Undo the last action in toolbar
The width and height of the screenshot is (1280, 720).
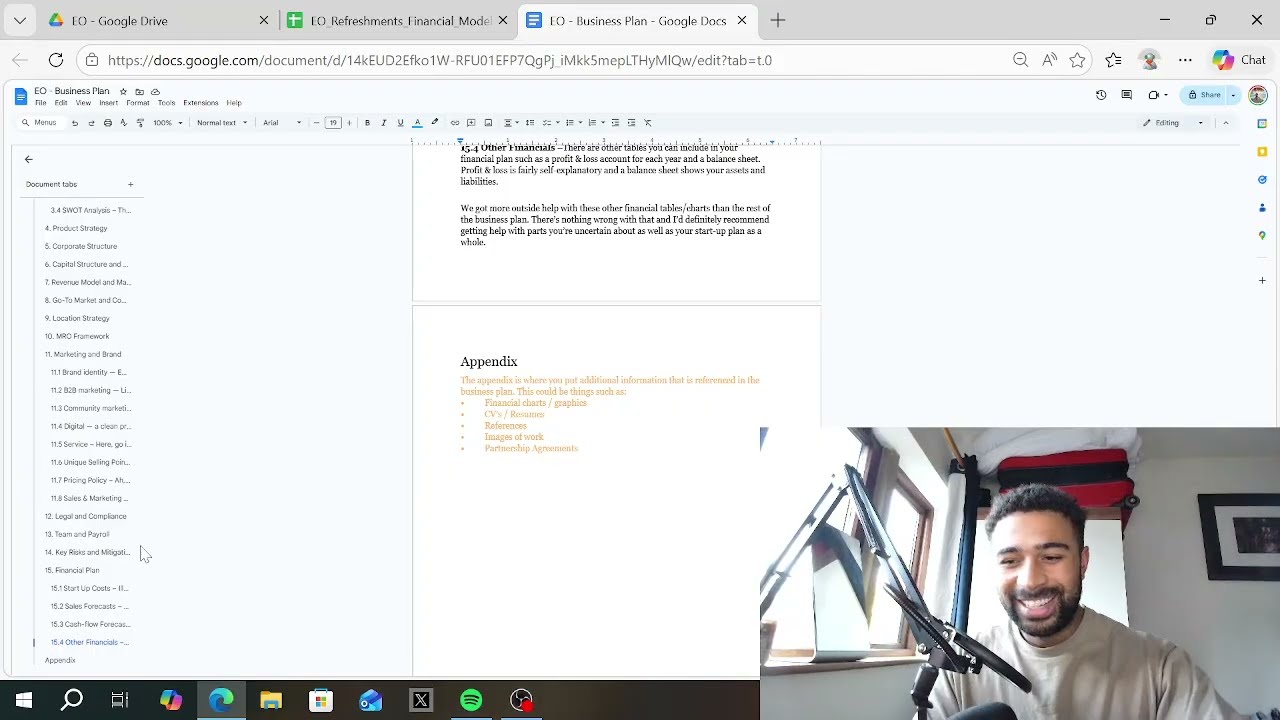coord(74,123)
